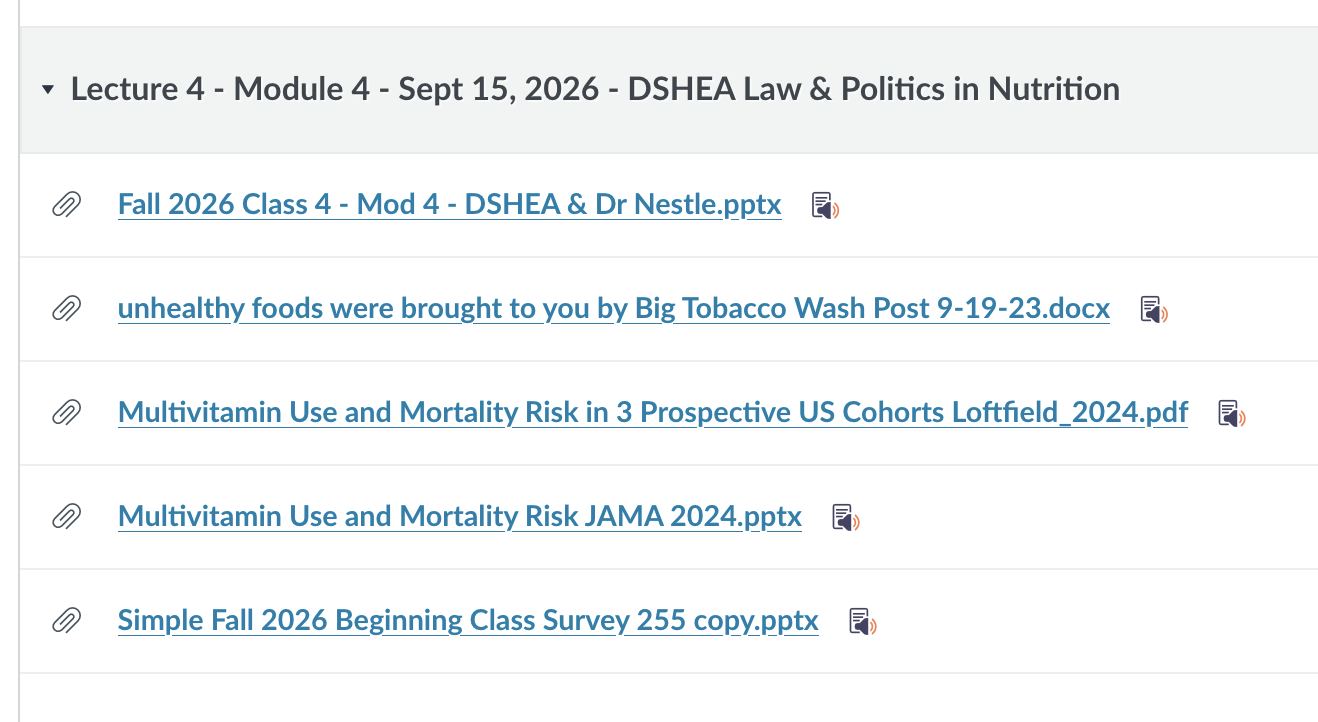Open the Simple Fall 2026 Beginning Class Survey link
The height and width of the screenshot is (722, 1318).
click(x=468, y=621)
